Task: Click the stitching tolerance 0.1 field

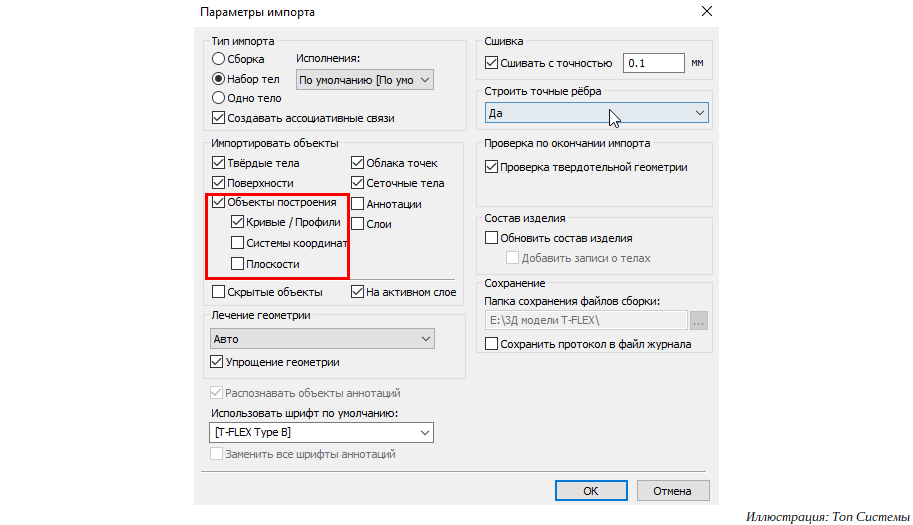Action: [x=653, y=63]
